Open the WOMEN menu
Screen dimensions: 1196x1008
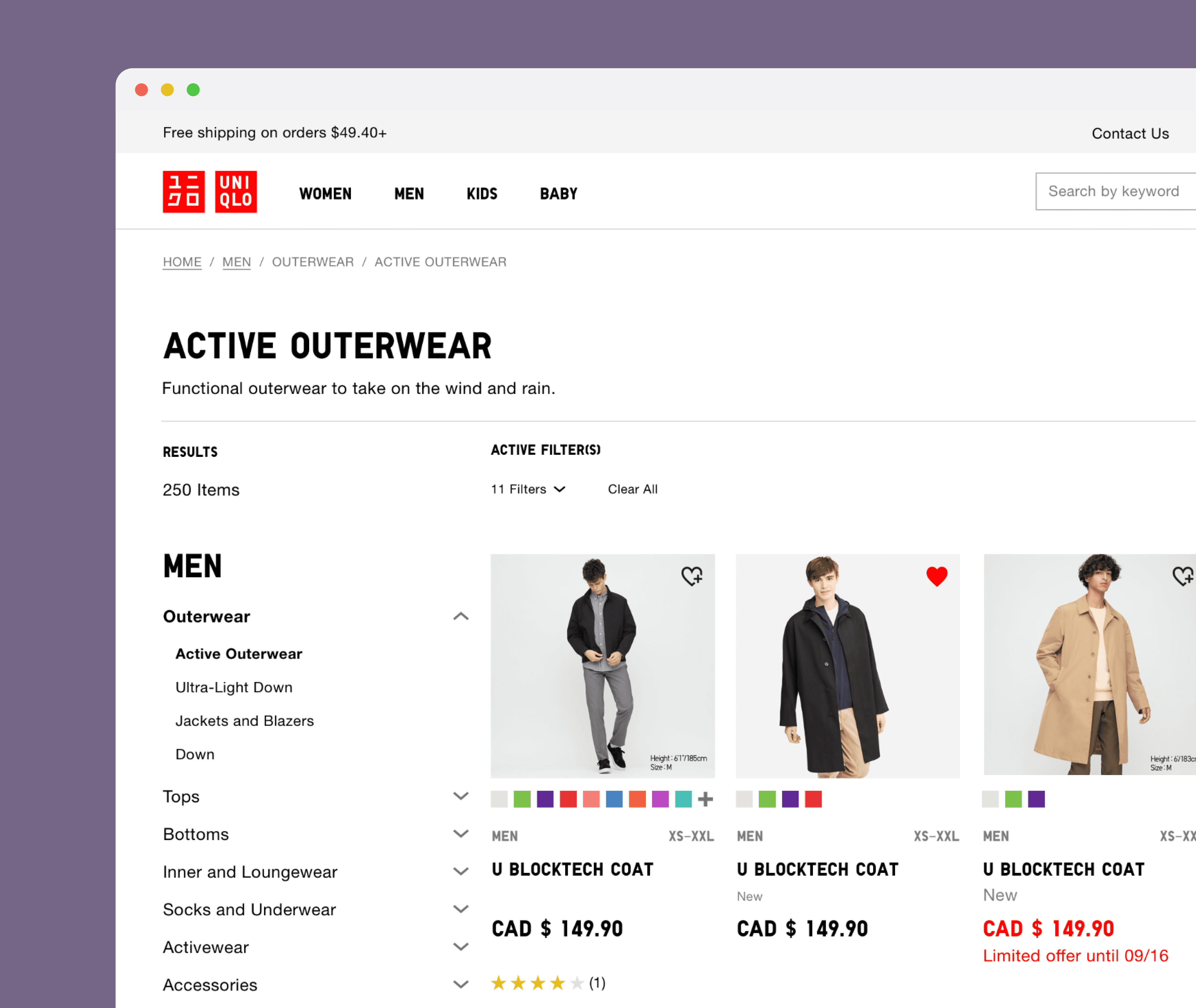pyautogui.click(x=325, y=194)
